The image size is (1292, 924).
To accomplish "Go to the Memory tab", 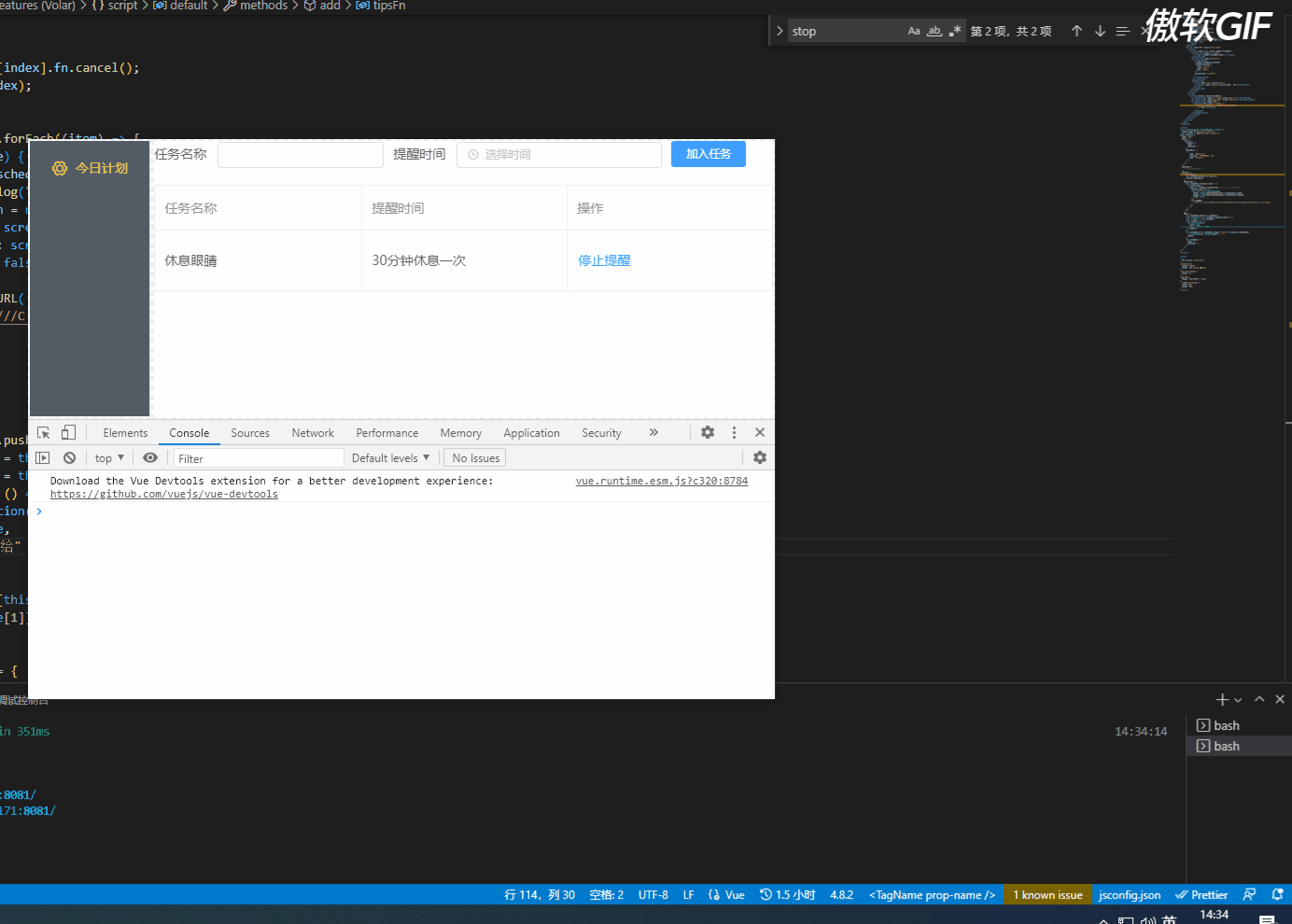I will [x=461, y=433].
